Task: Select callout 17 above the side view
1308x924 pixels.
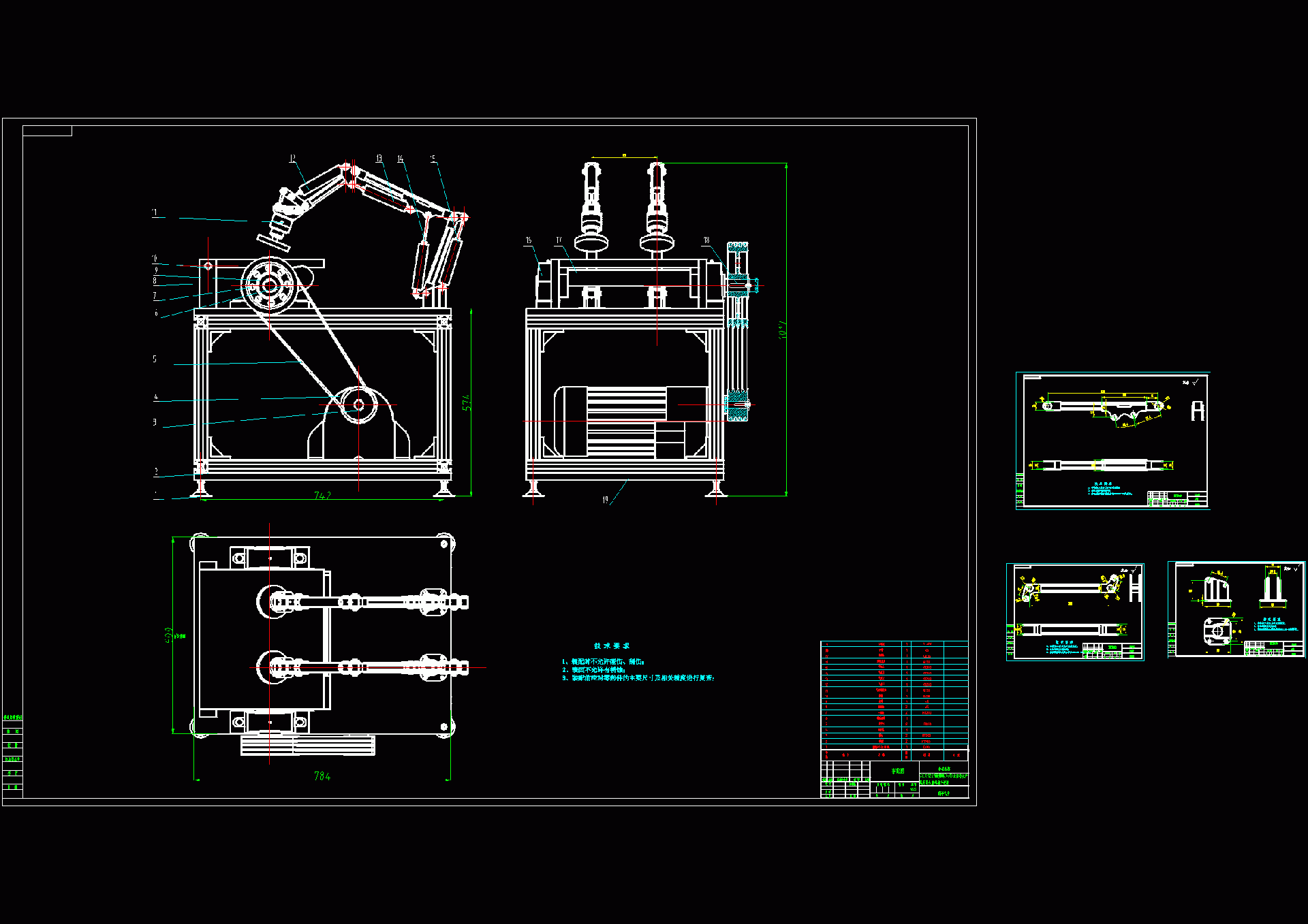Action: coord(559,240)
